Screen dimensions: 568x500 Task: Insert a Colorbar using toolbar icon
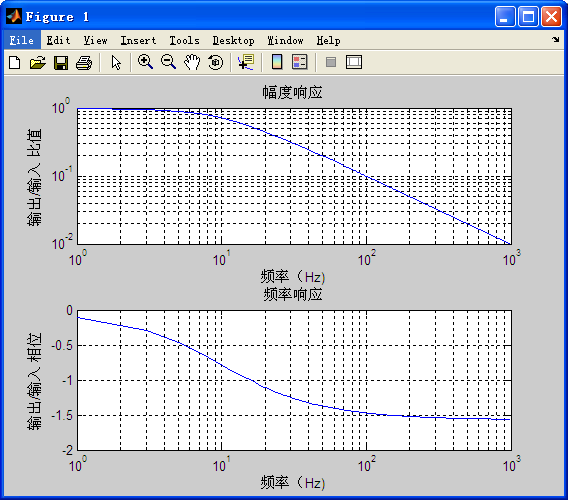tap(277, 62)
